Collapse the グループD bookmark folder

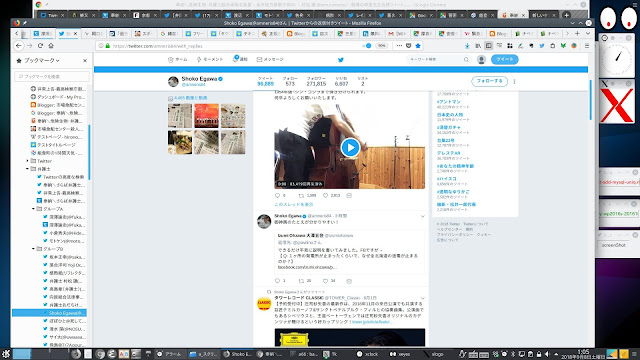pyautogui.click(x=33, y=249)
